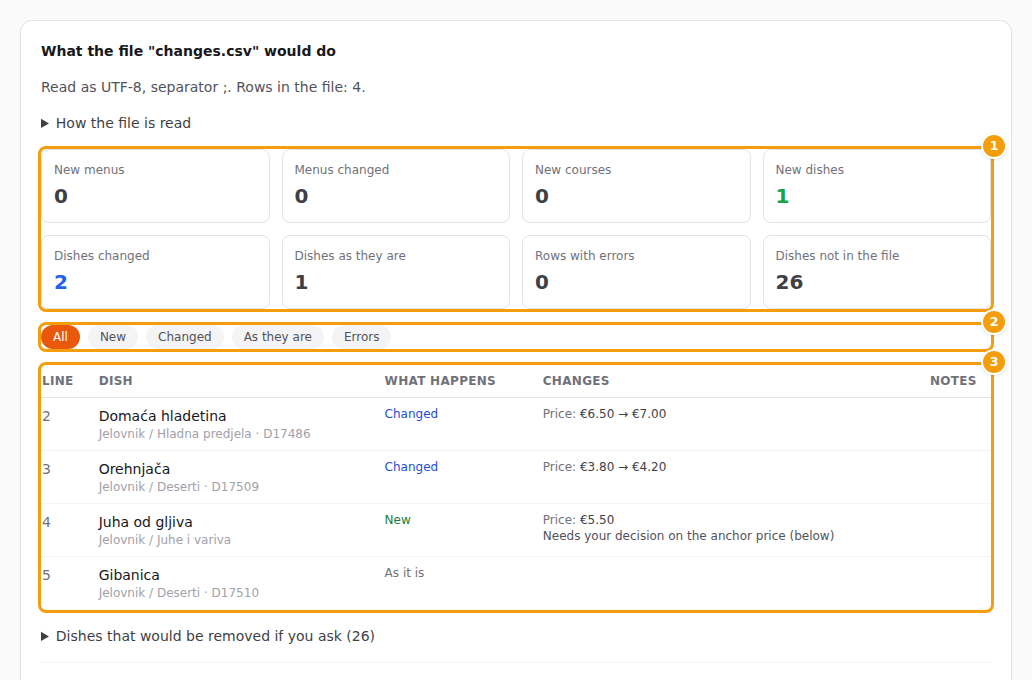Screen dimensions: 1032x680
Task: Click "Price: €5.50" in the Juha od gljiva row
Action: click(579, 519)
